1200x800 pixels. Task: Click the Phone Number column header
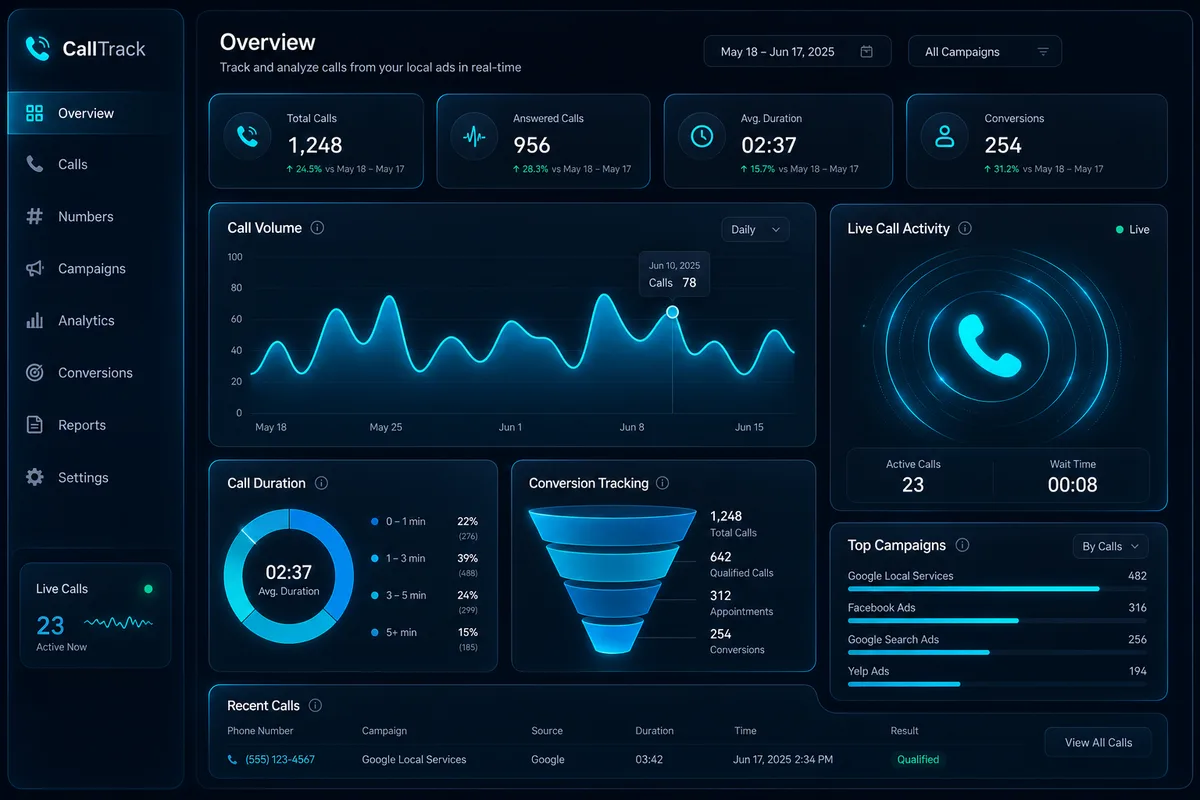click(x=260, y=731)
